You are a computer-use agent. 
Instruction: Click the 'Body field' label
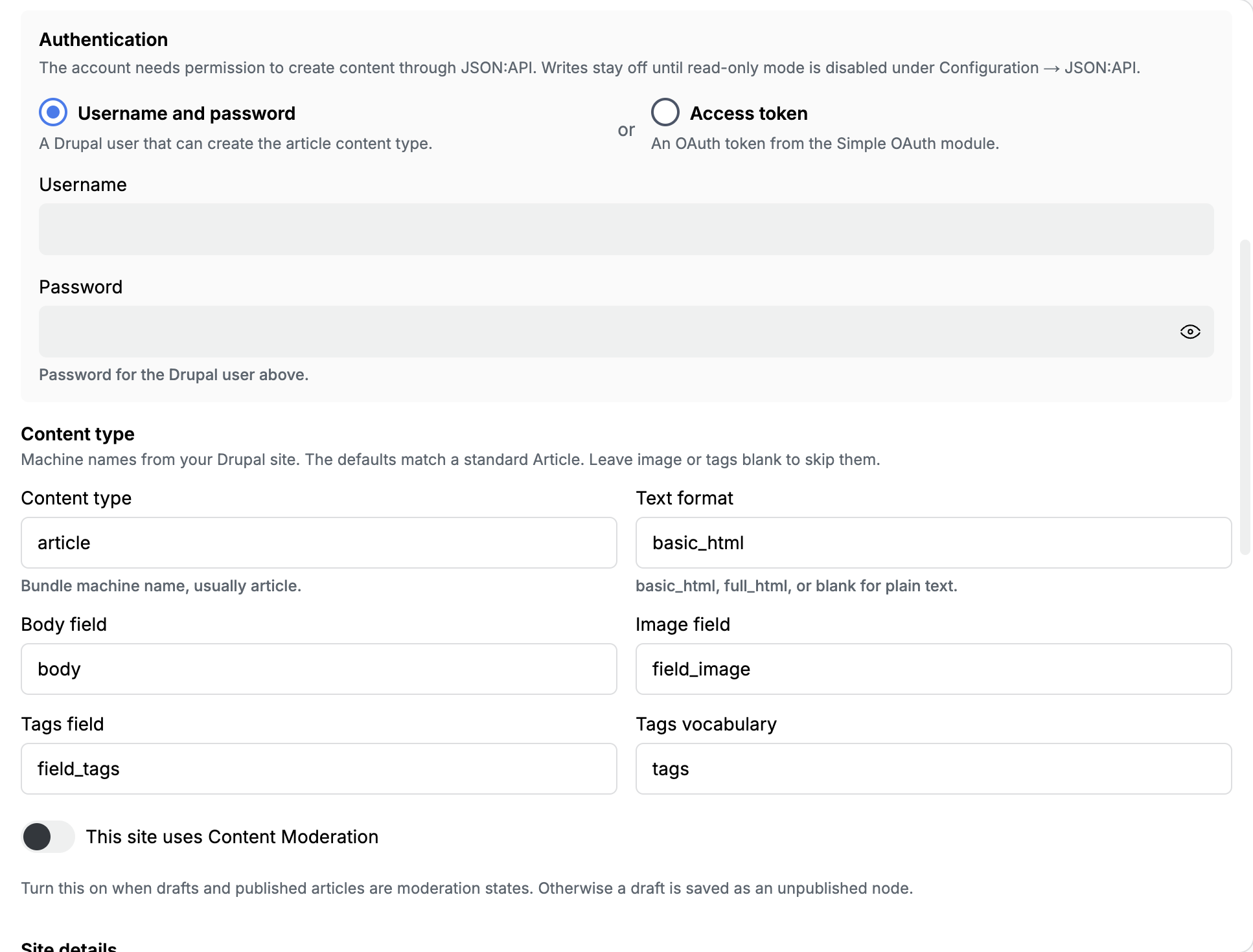pos(63,624)
